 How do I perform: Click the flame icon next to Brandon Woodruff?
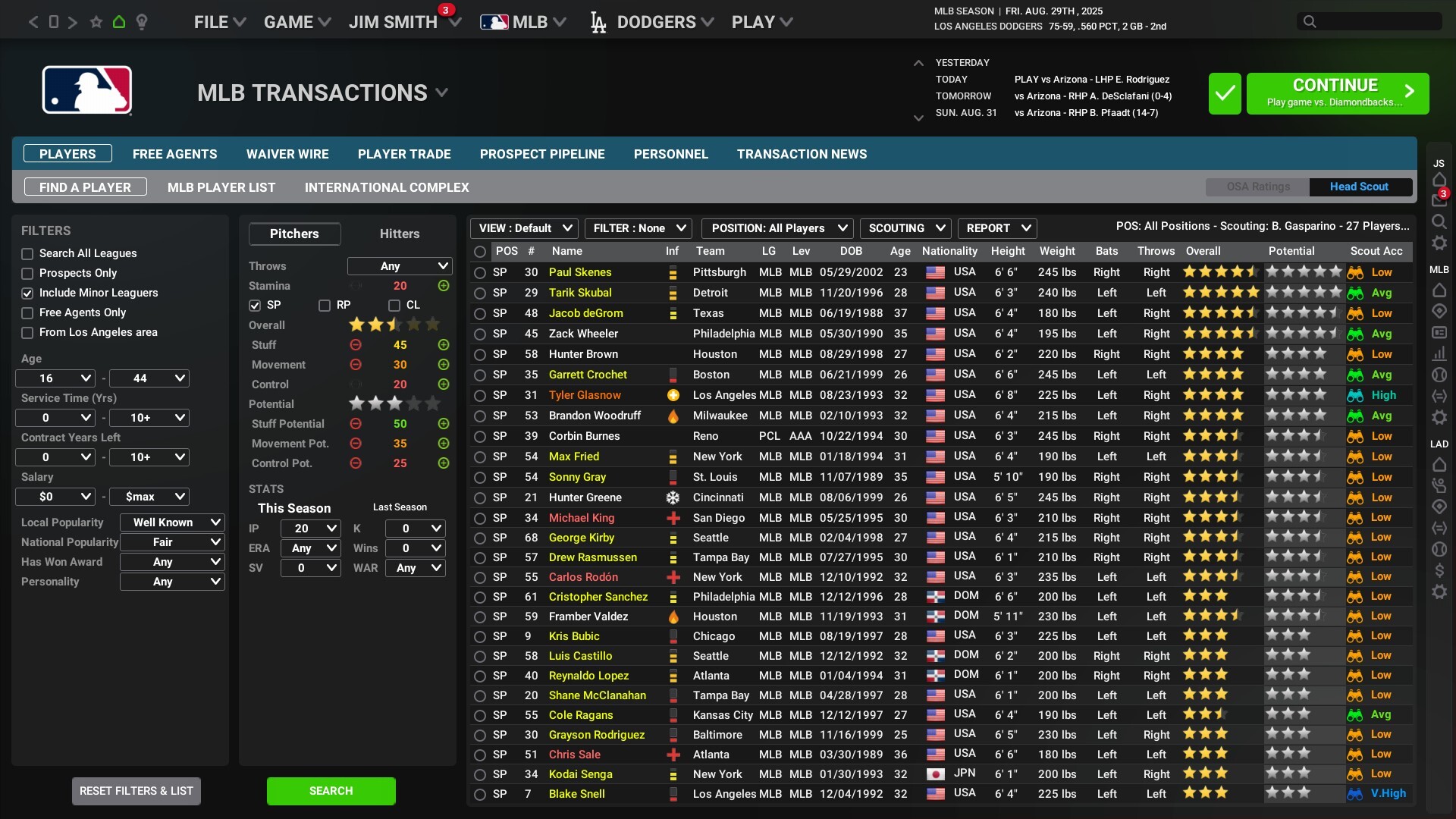click(x=673, y=416)
